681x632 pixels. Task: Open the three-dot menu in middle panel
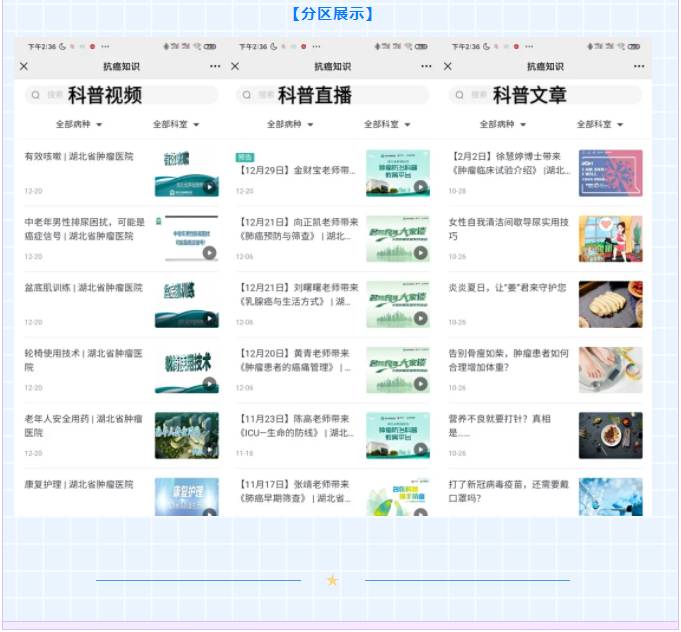(427, 66)
